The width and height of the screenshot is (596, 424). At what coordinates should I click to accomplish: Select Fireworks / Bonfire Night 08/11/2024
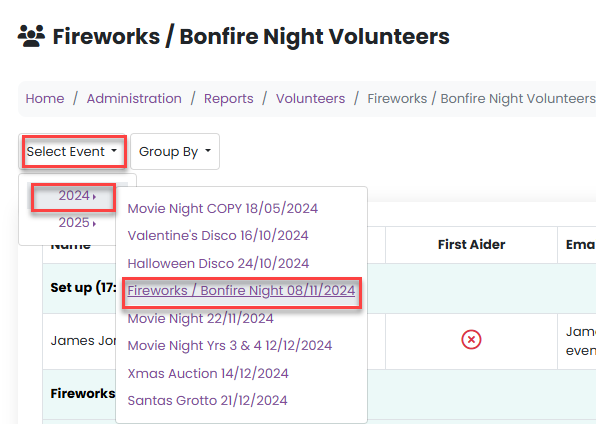241,291
